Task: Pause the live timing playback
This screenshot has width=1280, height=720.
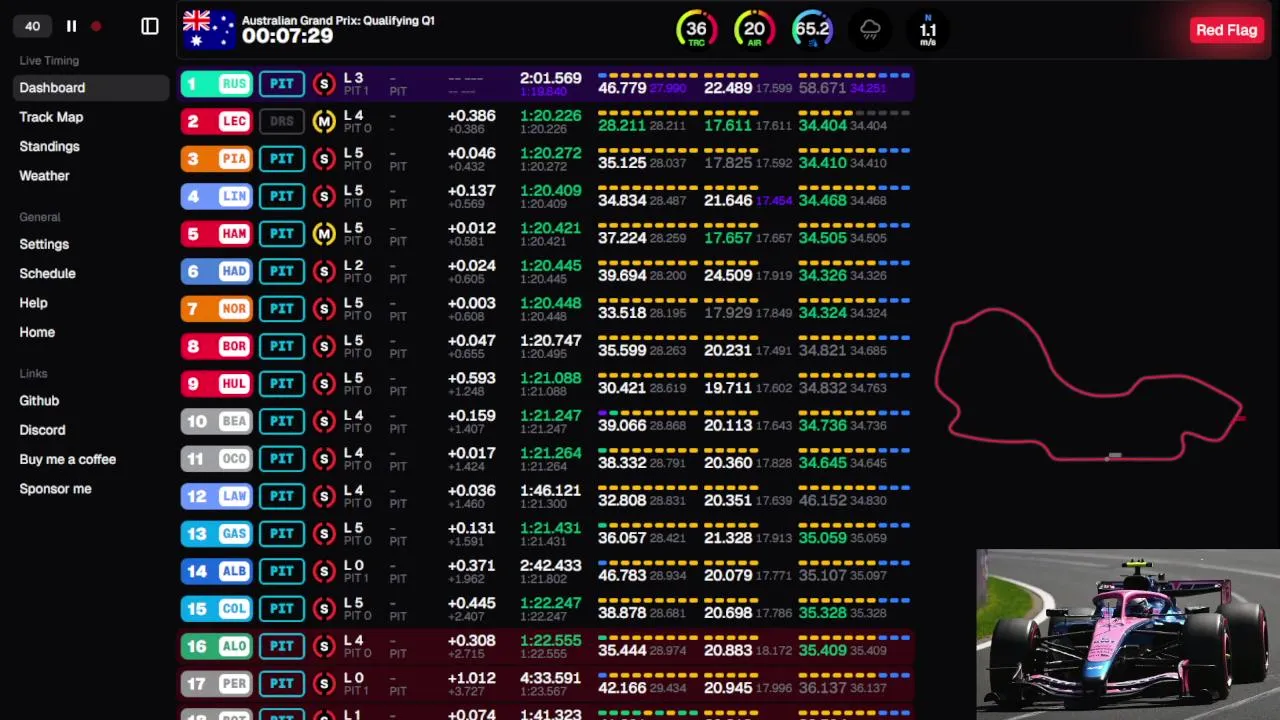Action: pyautogui.click(x=71, y=27)
